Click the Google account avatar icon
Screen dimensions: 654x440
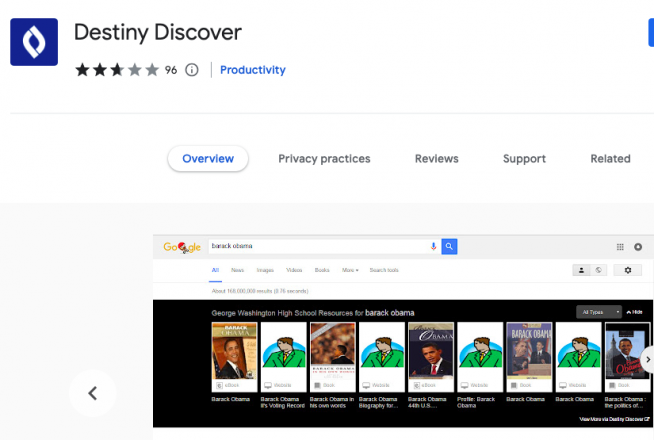coord(638,247)
